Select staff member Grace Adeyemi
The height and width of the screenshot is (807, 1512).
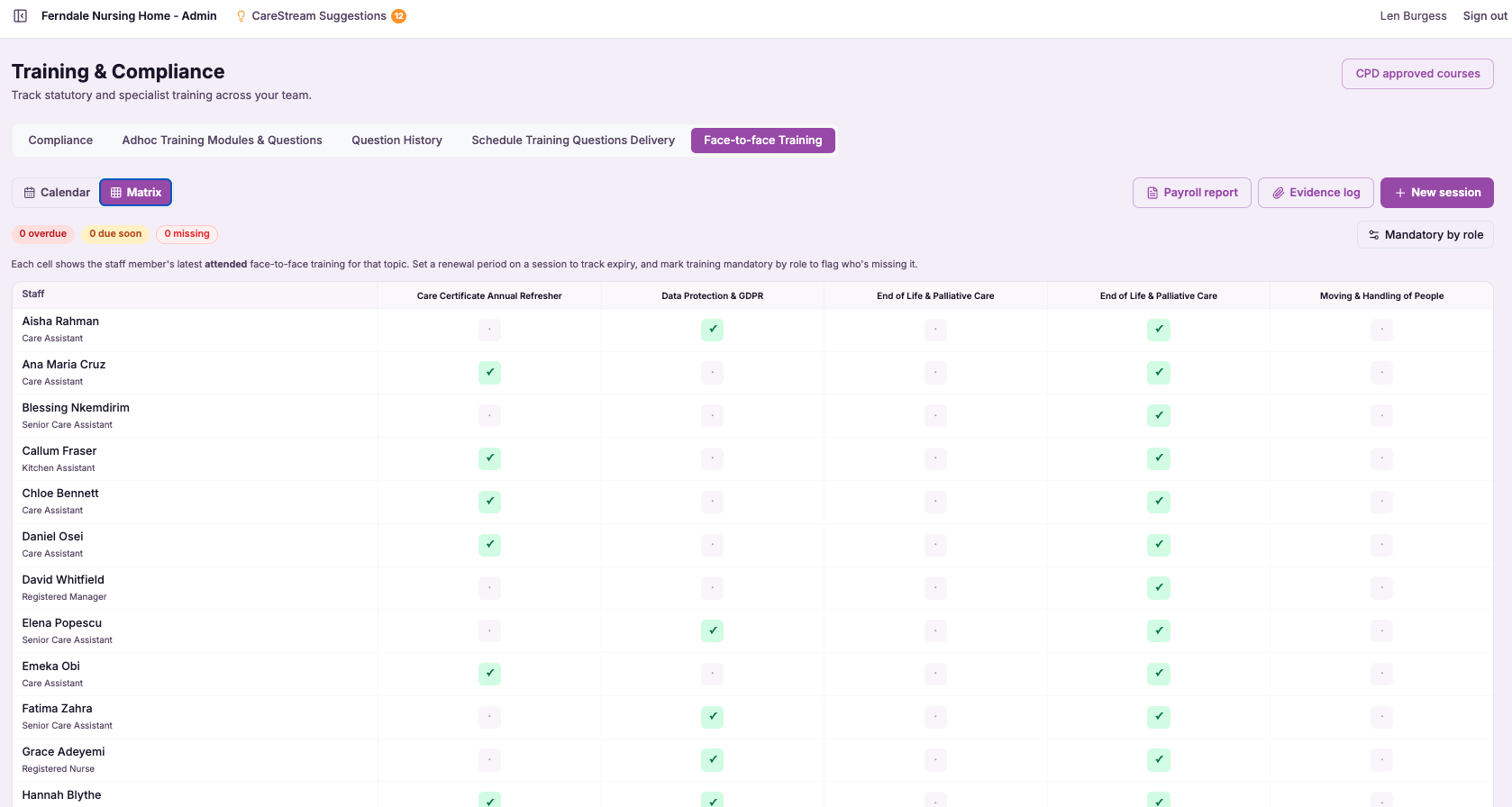coord(64,752)
